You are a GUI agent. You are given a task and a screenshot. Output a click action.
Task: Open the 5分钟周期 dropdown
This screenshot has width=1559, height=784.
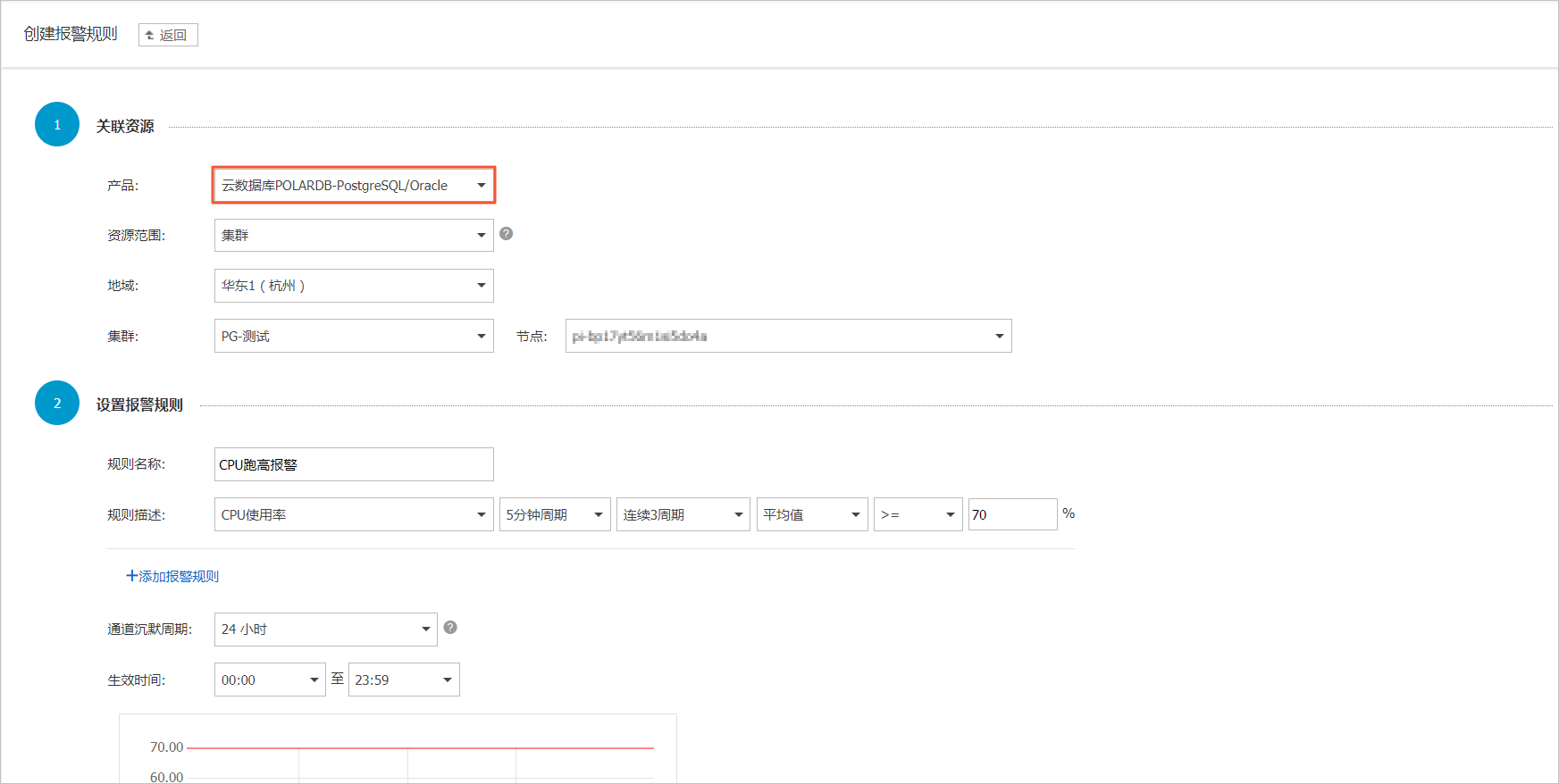tap(555, 514)
